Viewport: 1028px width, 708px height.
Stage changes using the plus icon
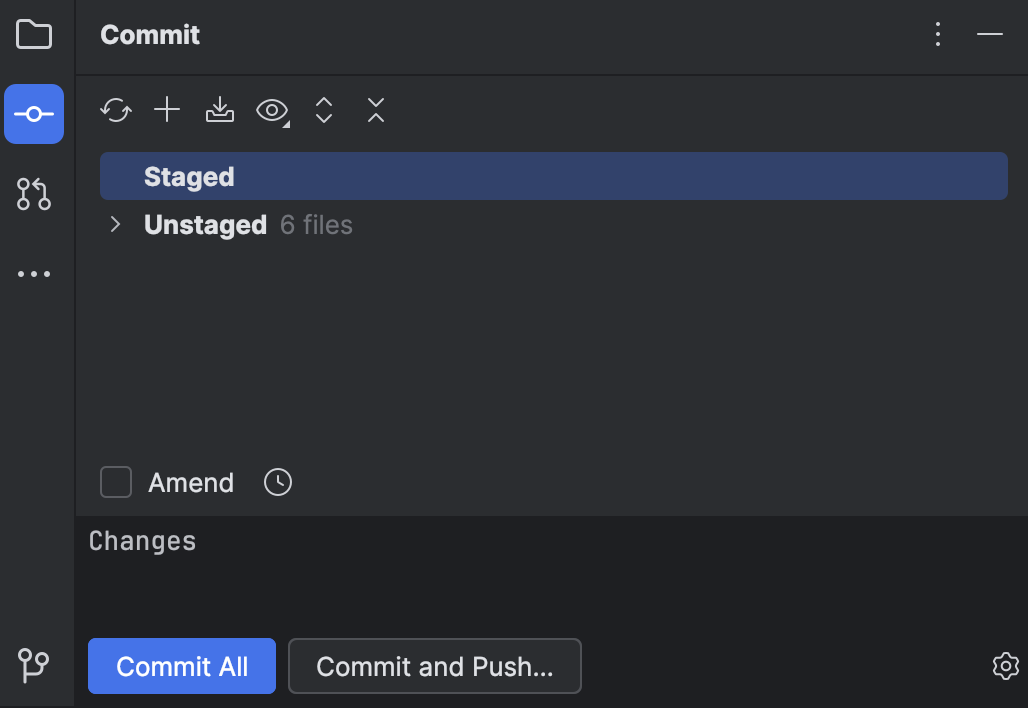[x=167, y=110]
